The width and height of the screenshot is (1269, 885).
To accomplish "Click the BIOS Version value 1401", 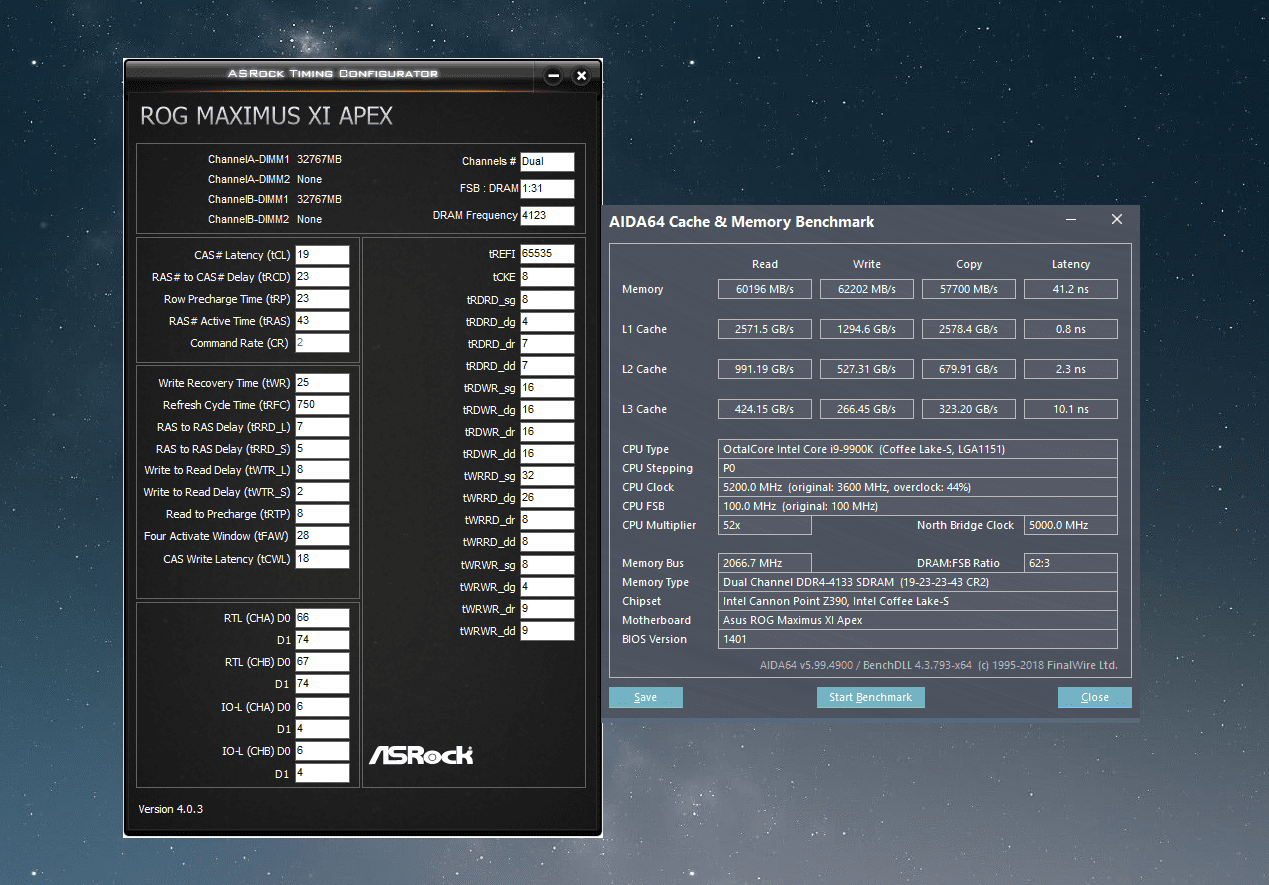I will click(x=918, y=639).
